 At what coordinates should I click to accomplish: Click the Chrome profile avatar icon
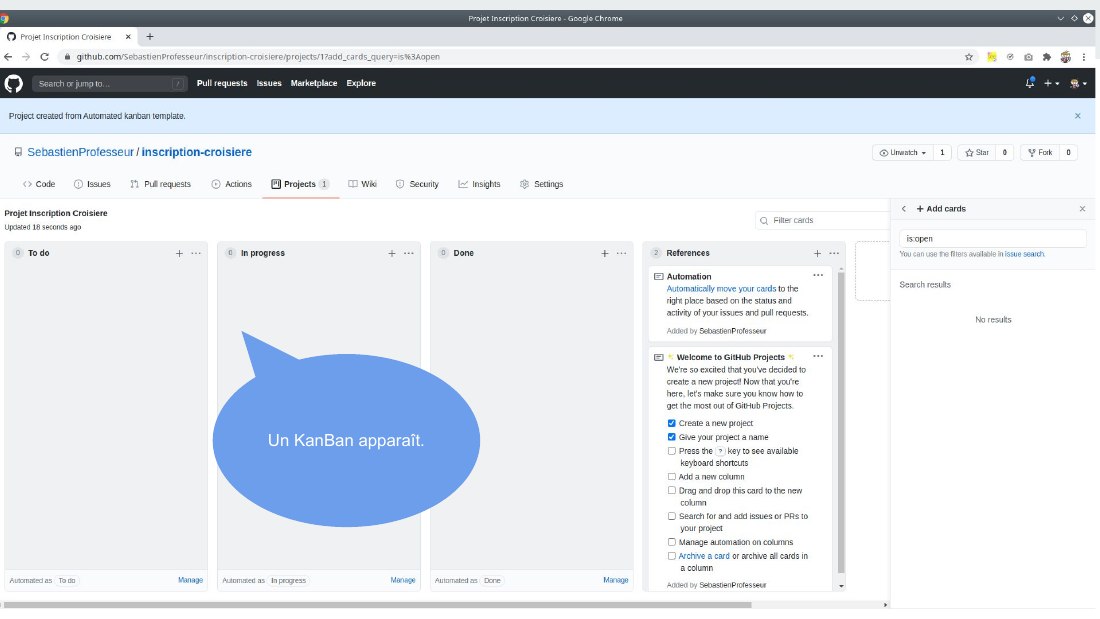click(x=1066, y=57)
